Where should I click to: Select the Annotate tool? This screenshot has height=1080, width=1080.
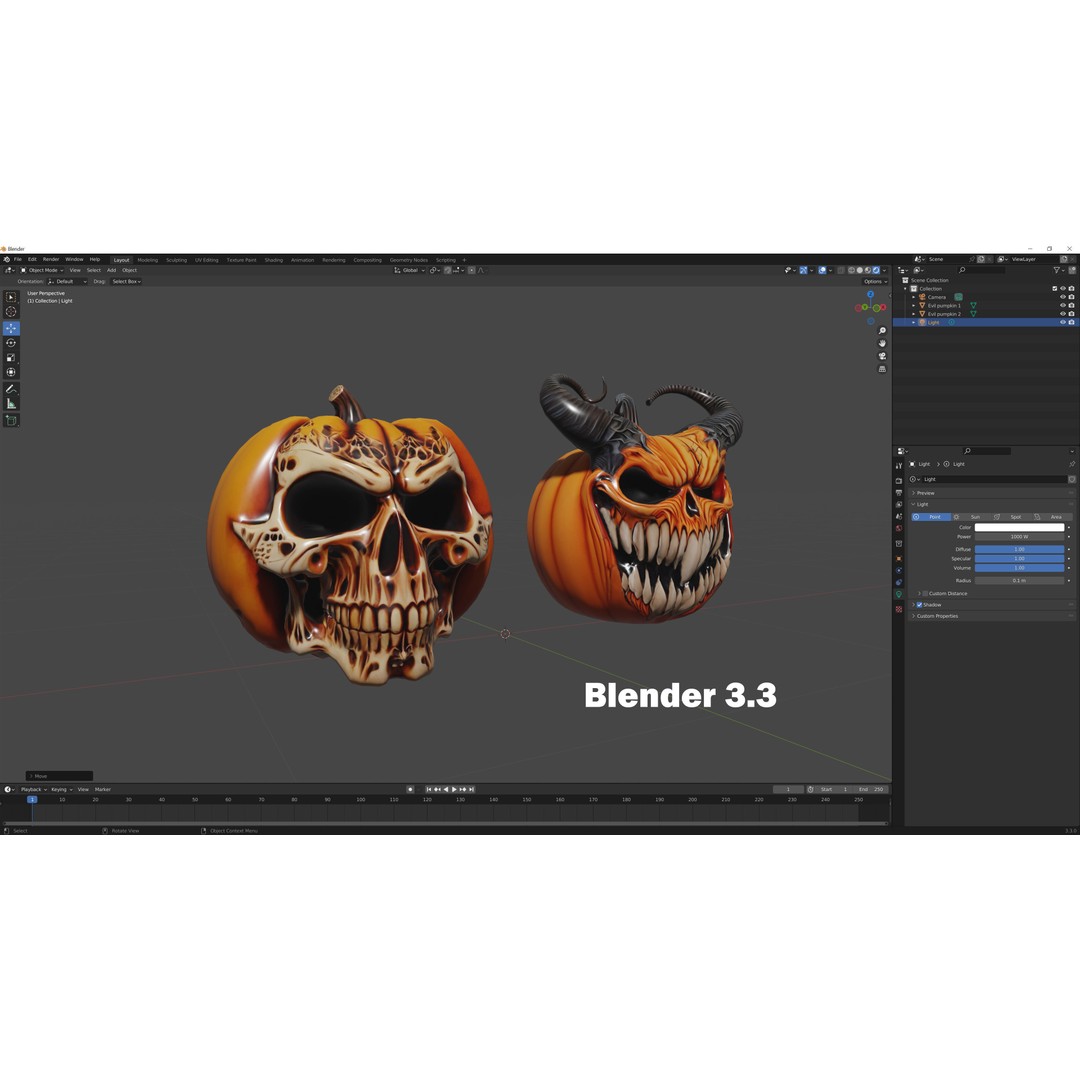[x=11, y=389]
